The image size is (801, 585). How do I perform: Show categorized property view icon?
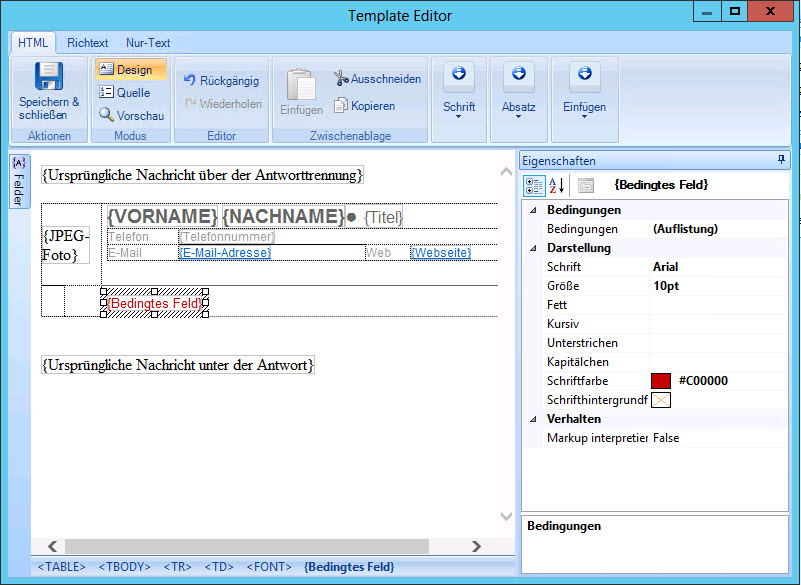(534, 185)
